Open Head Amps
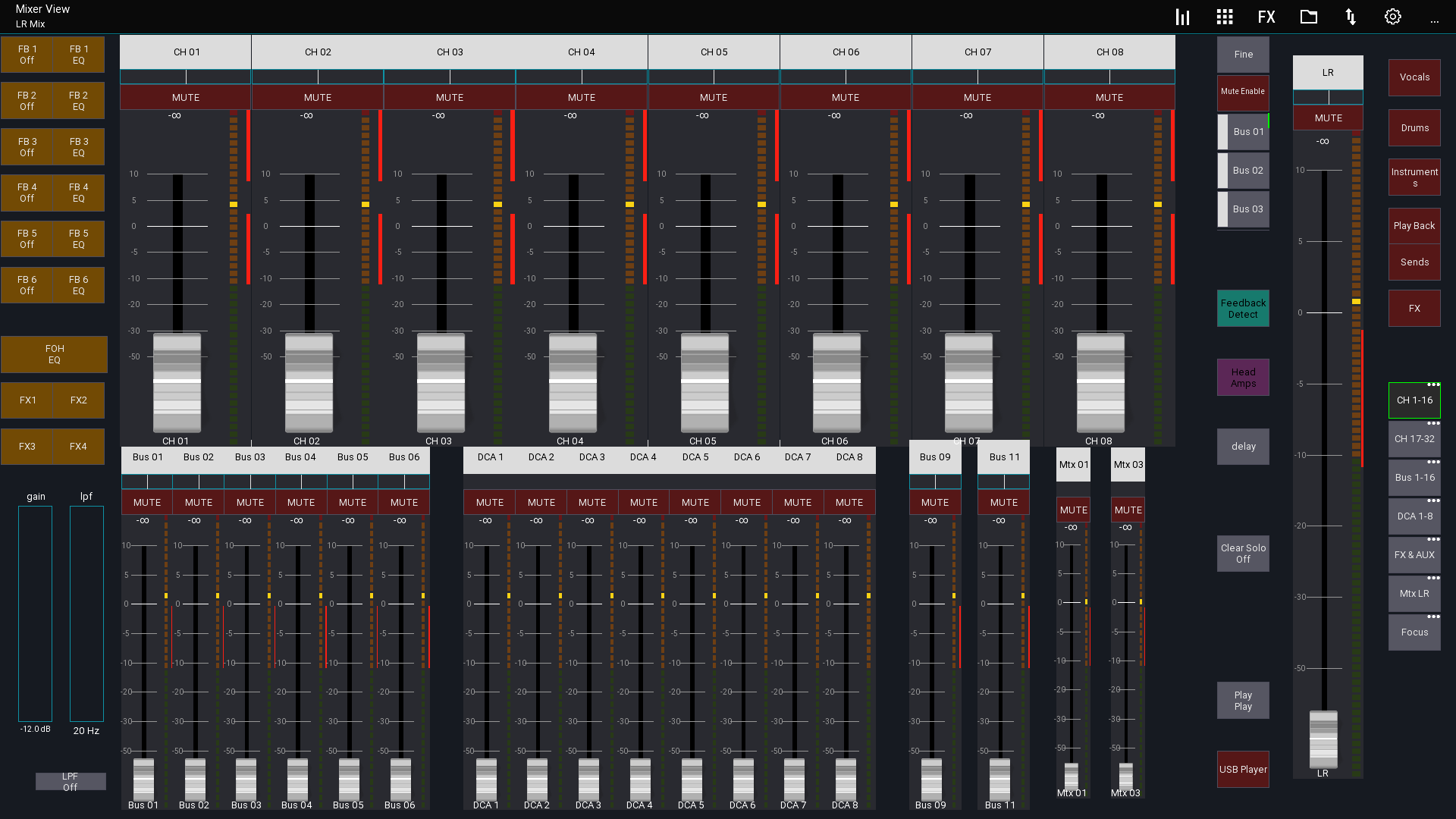The width and height of the screenshot is (1456, 819). [1243, 378]
